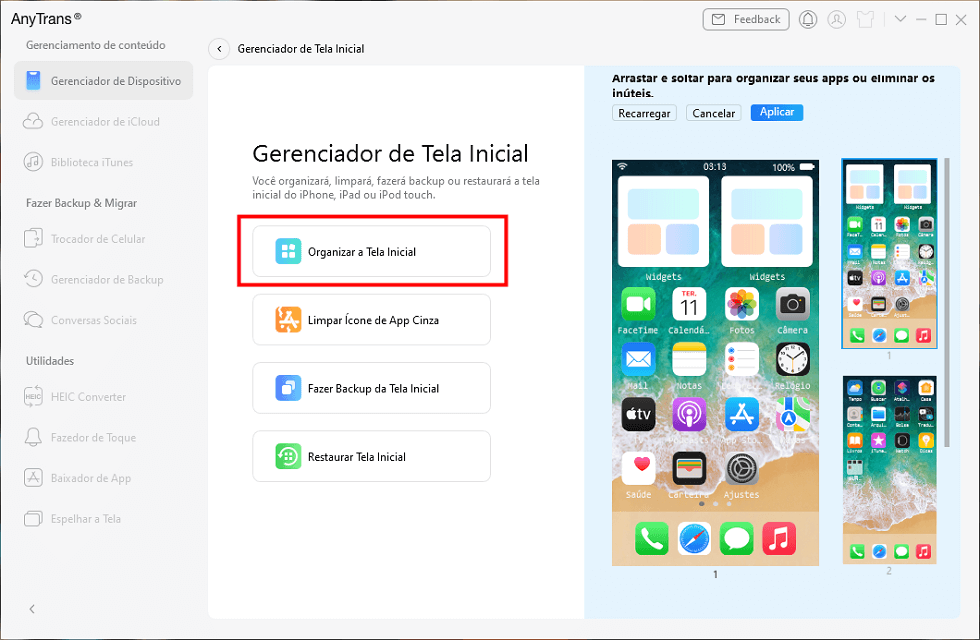Open Gerenciador de Dispositivo in sidebar
The width and height of the screenshot is (980, 640).
point(103,81)
